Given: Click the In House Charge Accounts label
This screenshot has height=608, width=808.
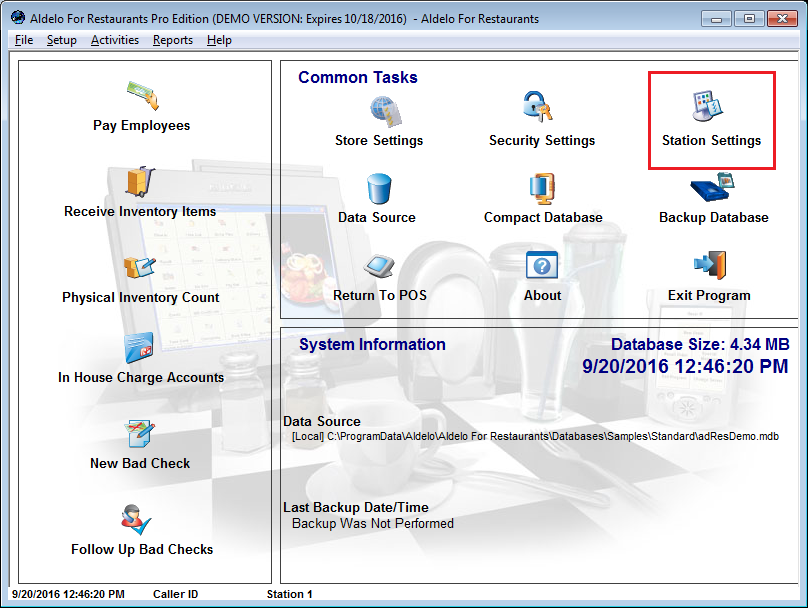Looking at the screenshot, I should (x=141, y=378).
